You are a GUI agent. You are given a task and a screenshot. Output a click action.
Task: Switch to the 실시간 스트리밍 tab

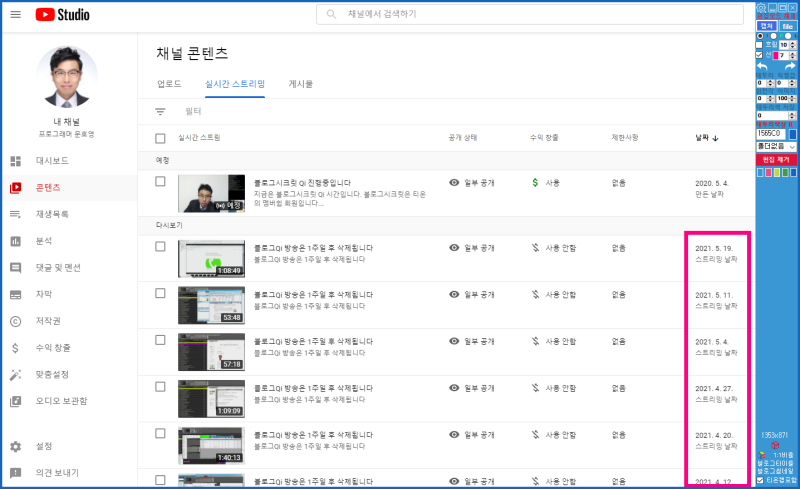235,84
